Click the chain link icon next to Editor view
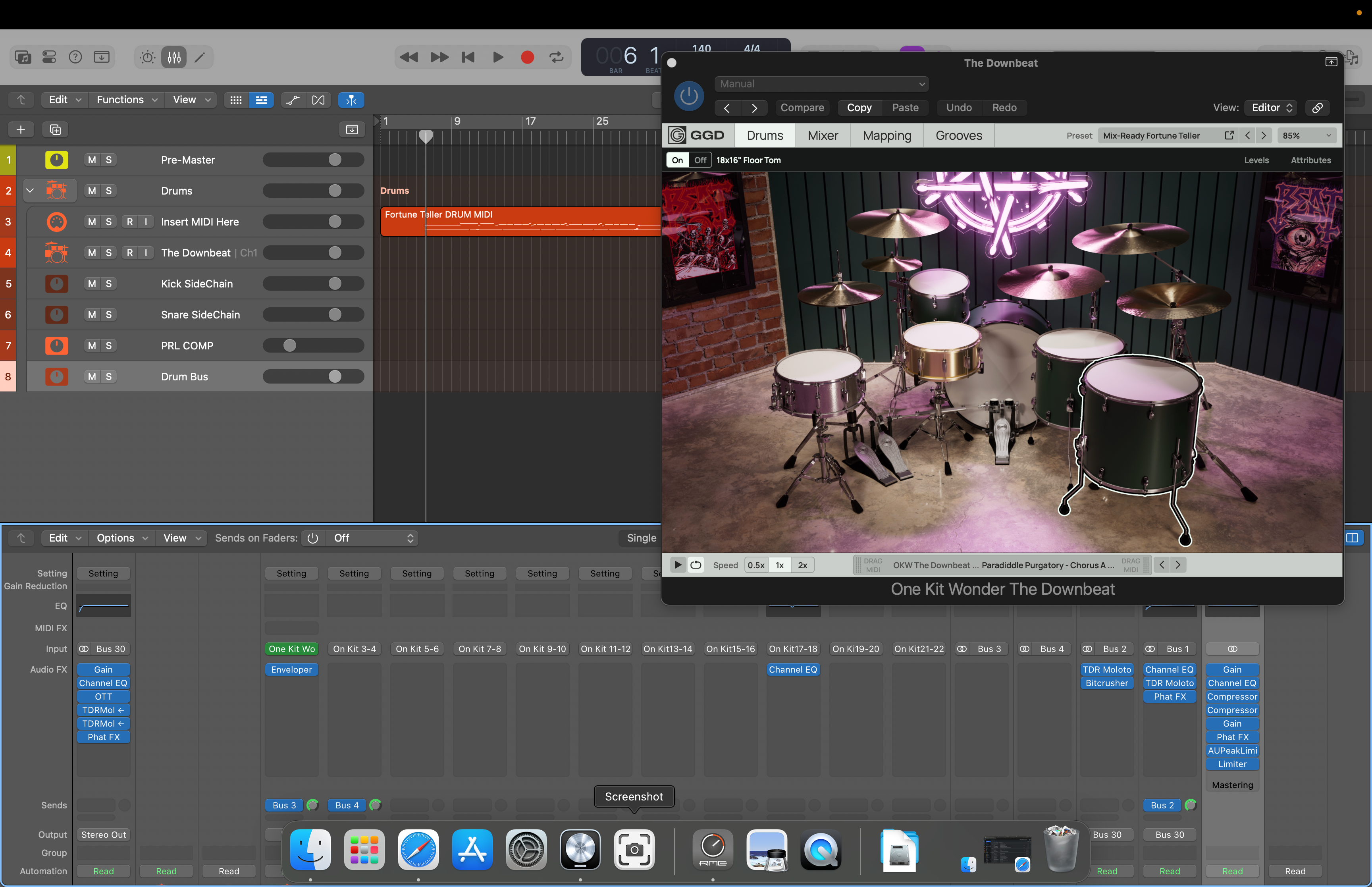 1318,108
